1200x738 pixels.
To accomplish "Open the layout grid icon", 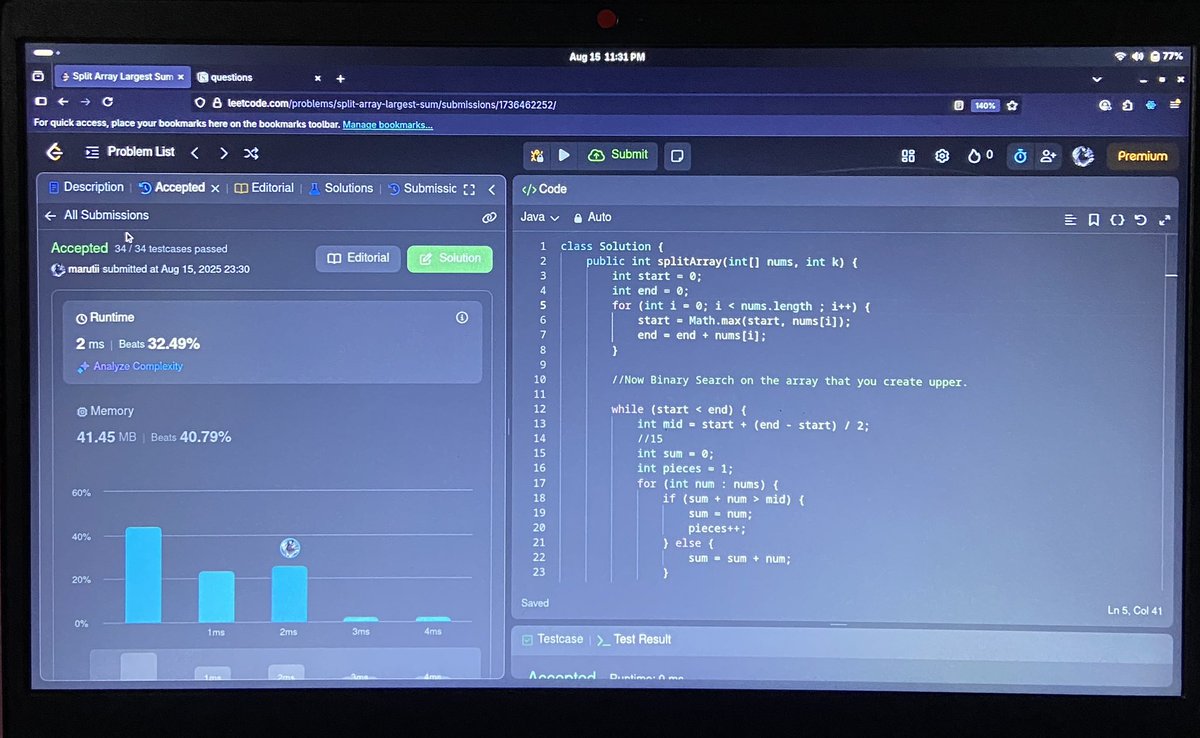I will (x=908, y=156).
